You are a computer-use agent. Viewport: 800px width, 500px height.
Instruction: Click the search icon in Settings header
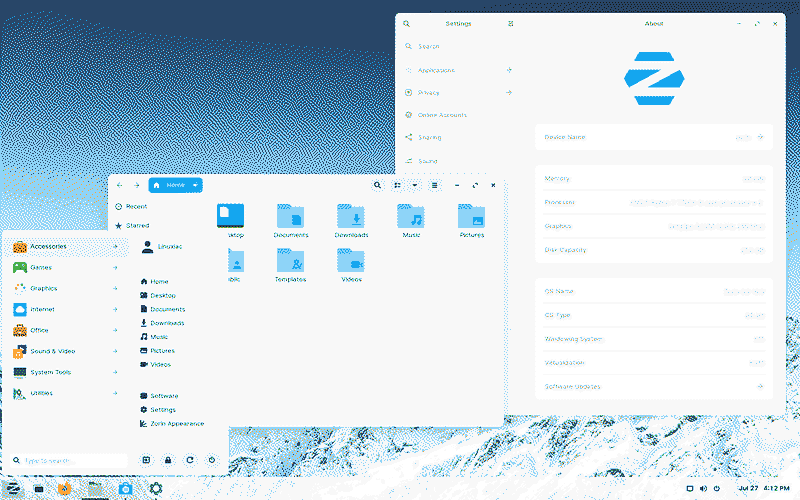[x=407, y=24]
